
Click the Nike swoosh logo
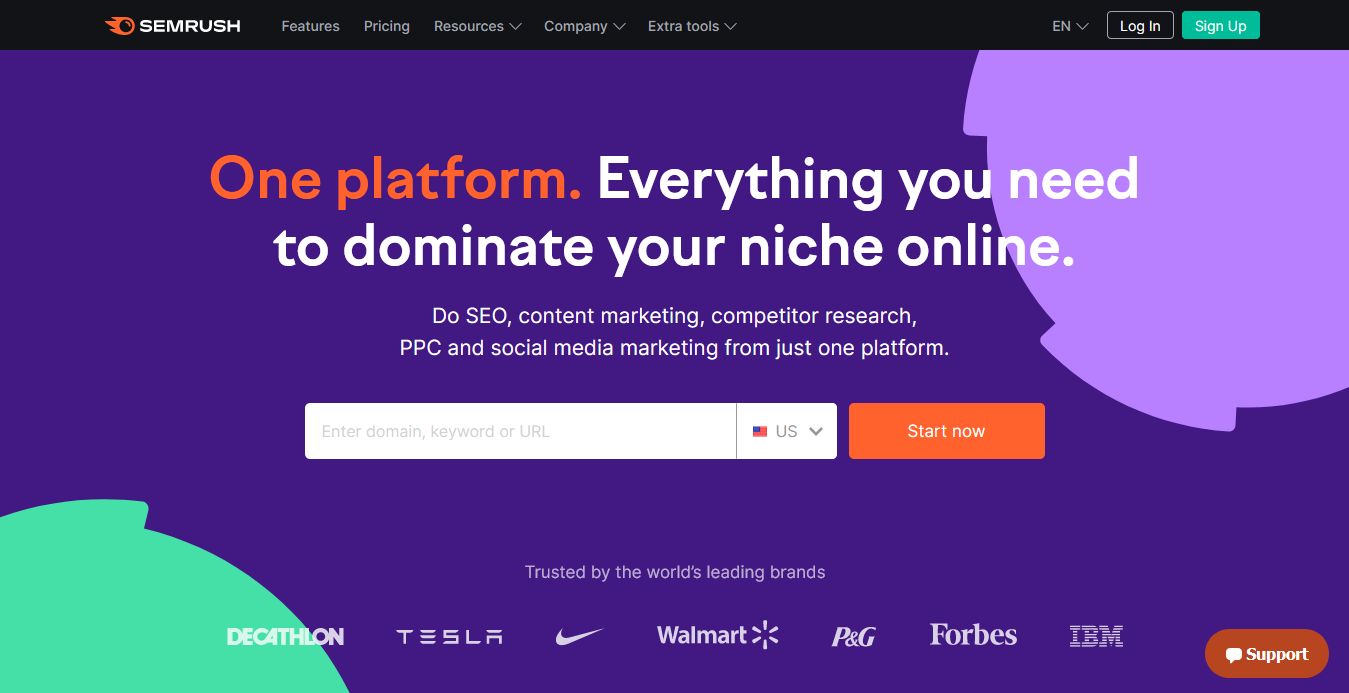pyautogui.click(x=580, y=636)
